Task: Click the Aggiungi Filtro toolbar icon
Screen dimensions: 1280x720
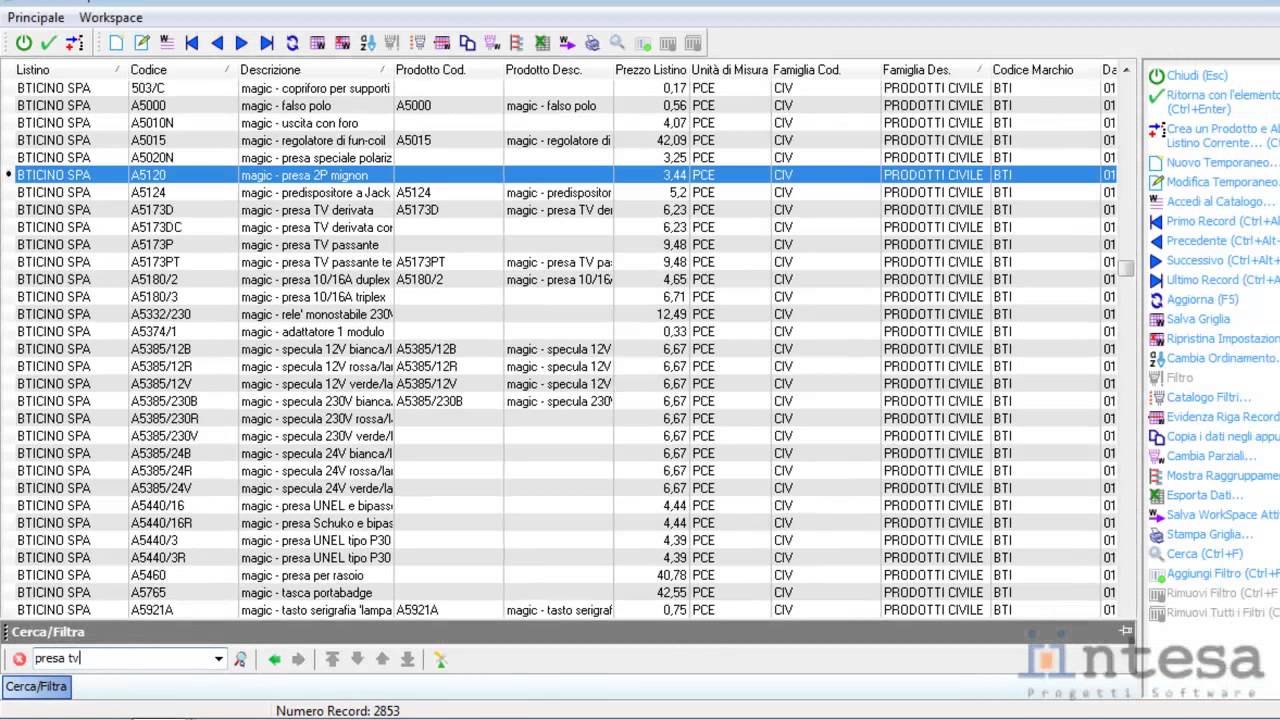Action: pyautogui.click(x=642, y=43)
